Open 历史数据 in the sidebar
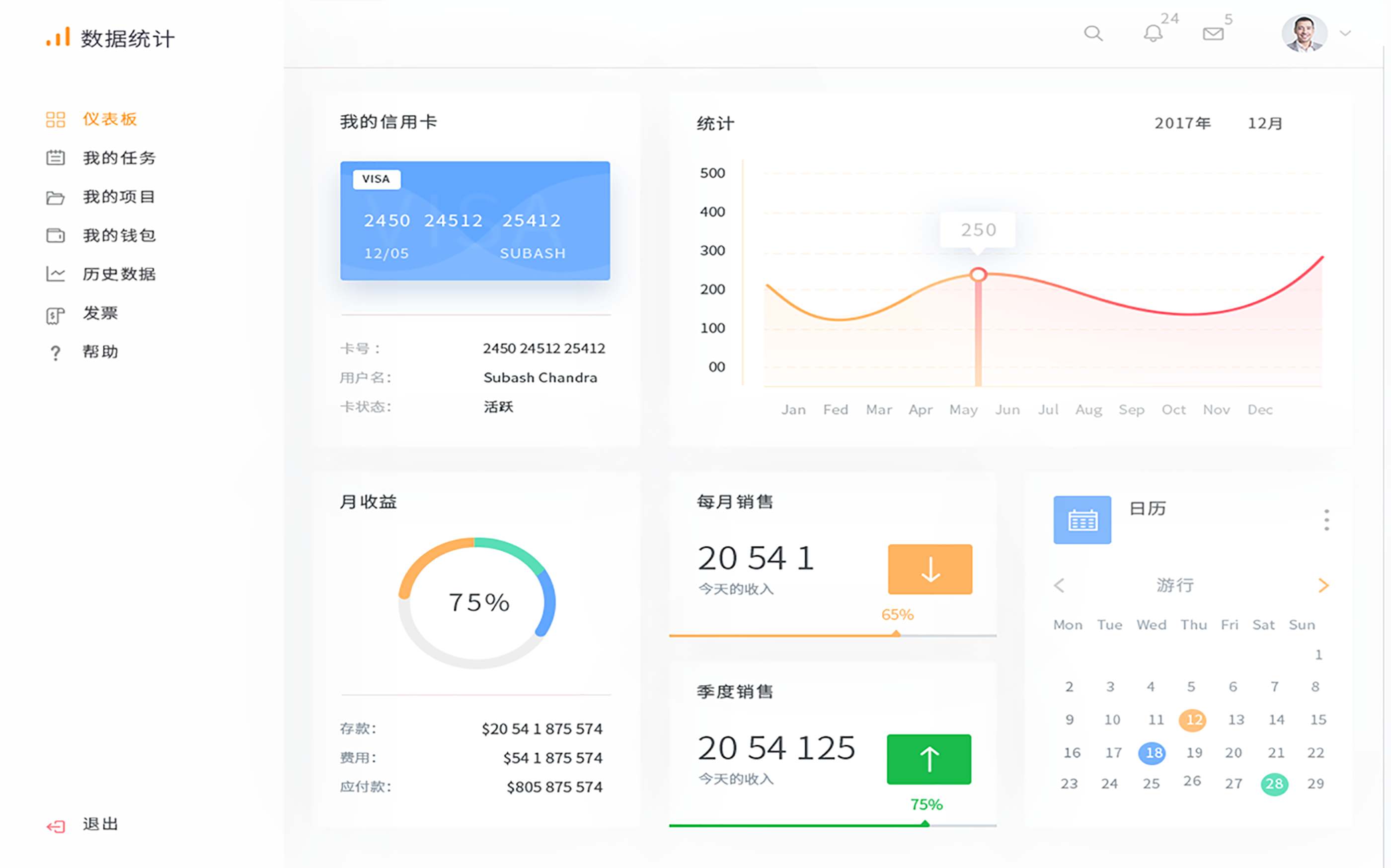The image size is (1391, 868). point(119,274)
